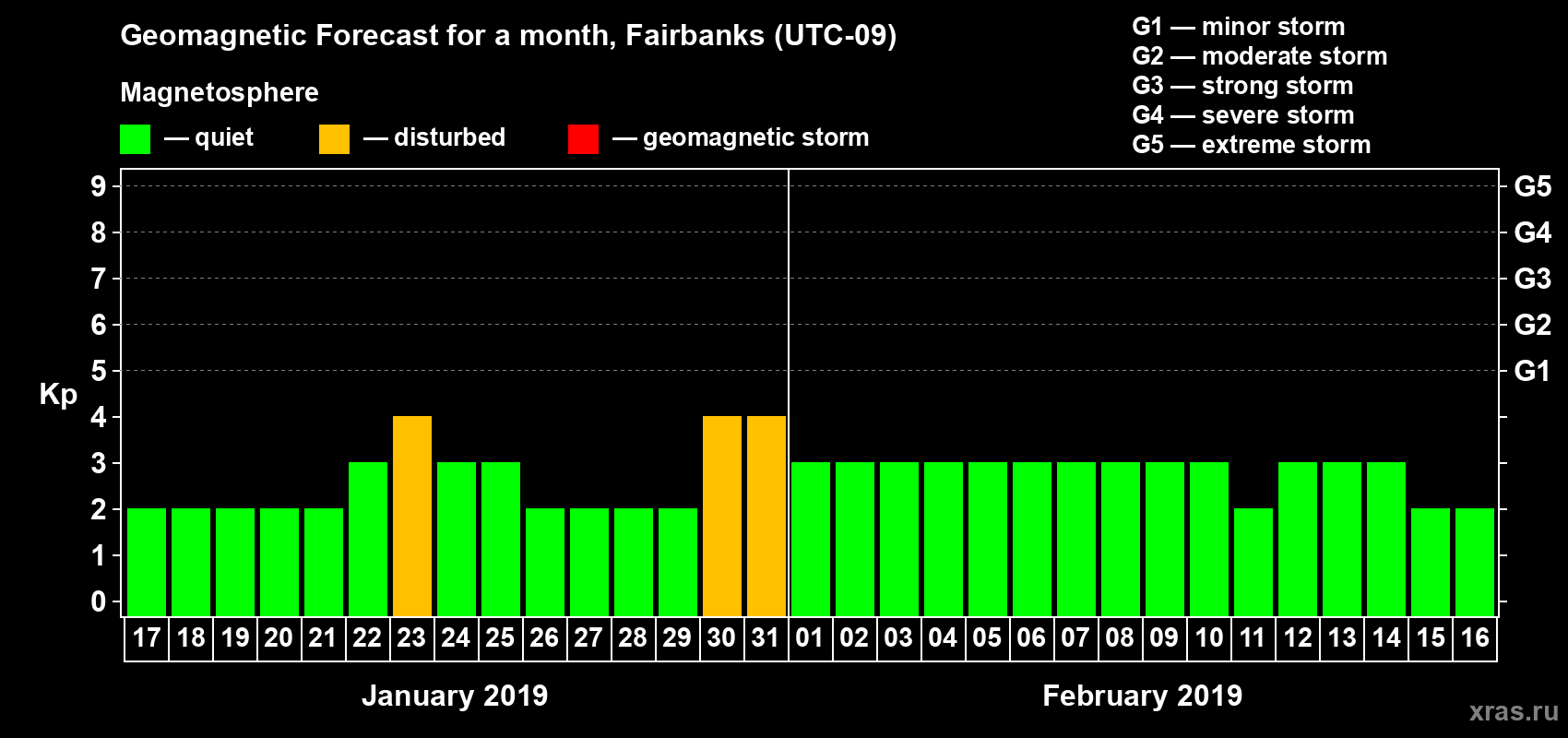The height and width of the screenshot is (738, 1568).
Task: Click the green bar for January 26
Action: click(545, 562)
